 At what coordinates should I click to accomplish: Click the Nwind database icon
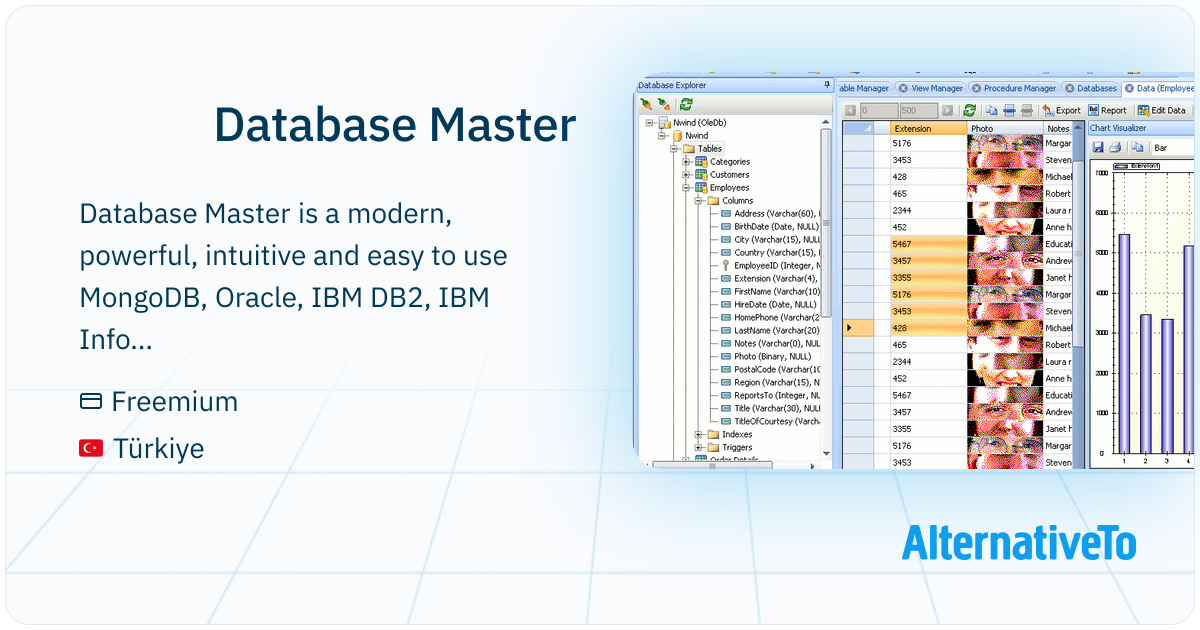[x=677, y=135]
